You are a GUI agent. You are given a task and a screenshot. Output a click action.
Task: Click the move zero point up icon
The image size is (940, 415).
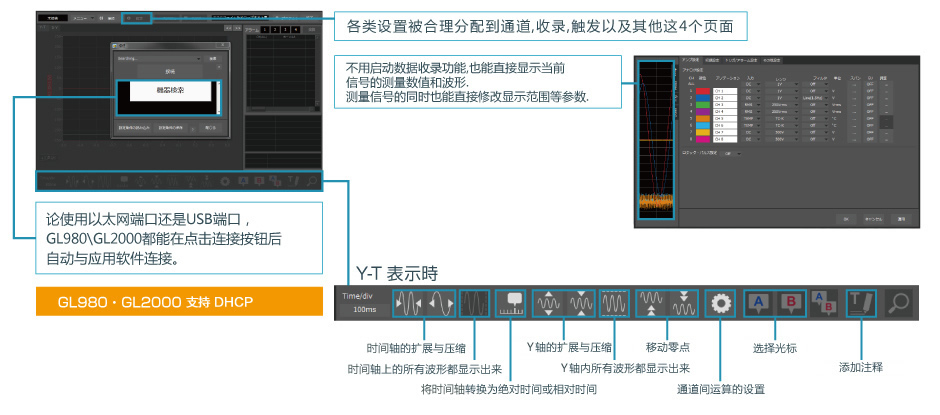(651, 304)
